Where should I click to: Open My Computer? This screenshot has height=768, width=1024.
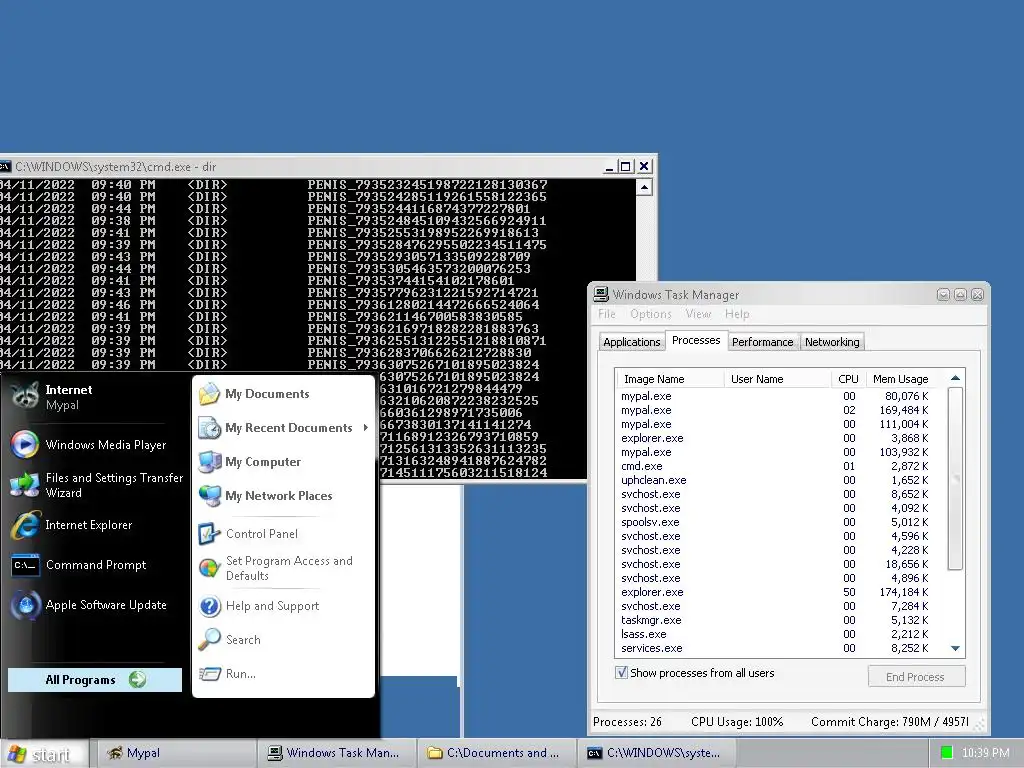tap(249, 462)
